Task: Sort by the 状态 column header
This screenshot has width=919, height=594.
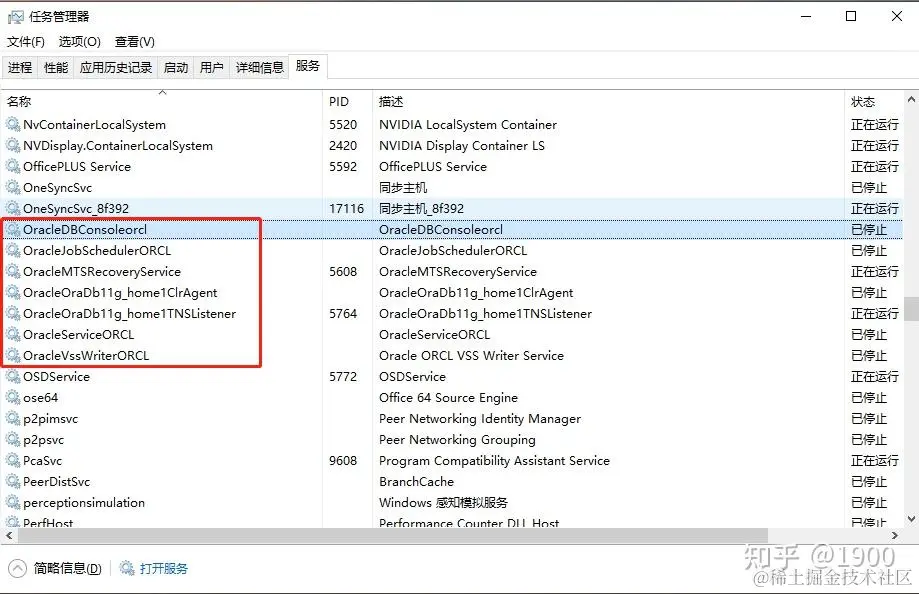Action: [x=874, y=101]
